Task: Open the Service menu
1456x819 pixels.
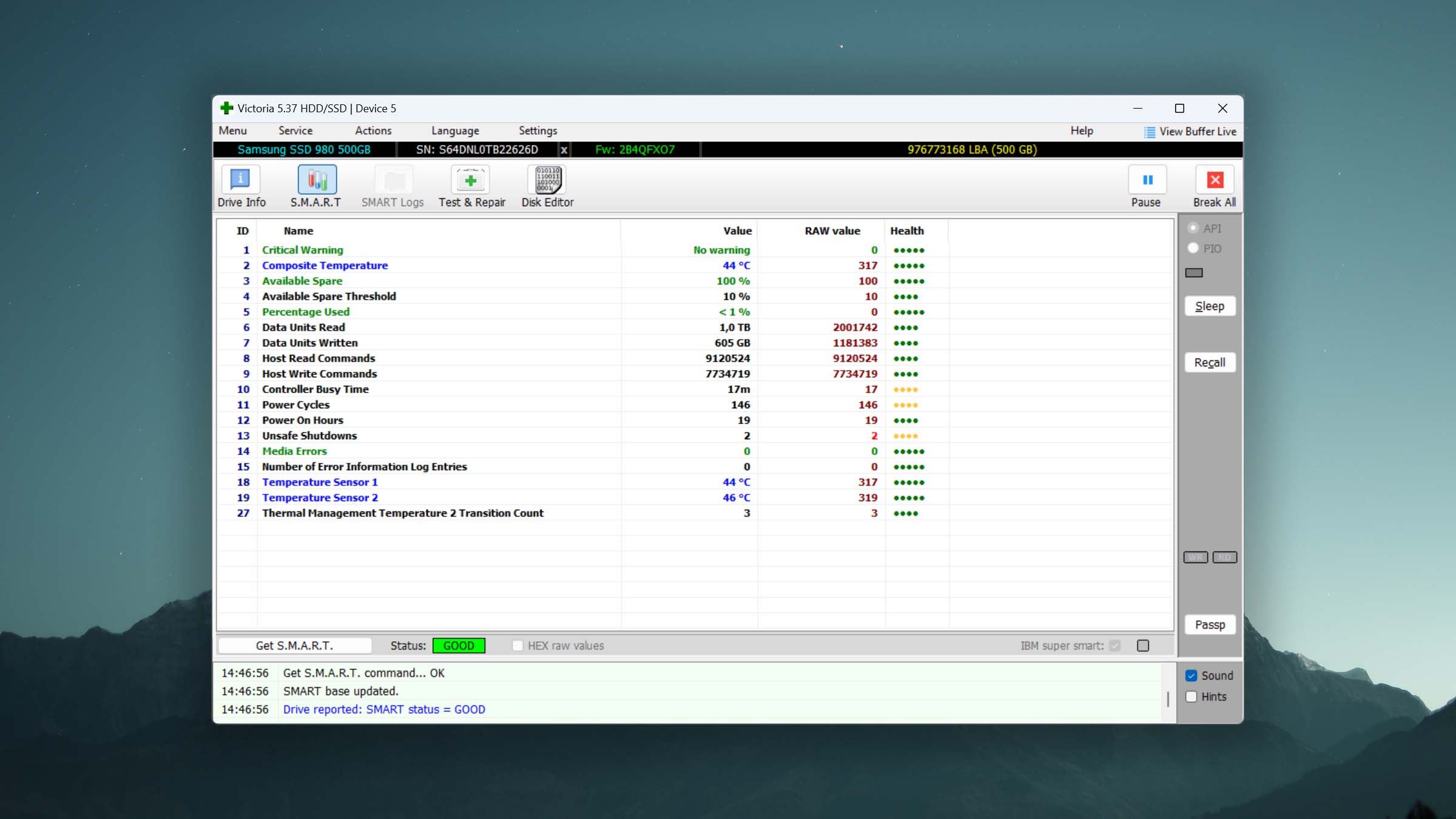Action: (295, 131)
